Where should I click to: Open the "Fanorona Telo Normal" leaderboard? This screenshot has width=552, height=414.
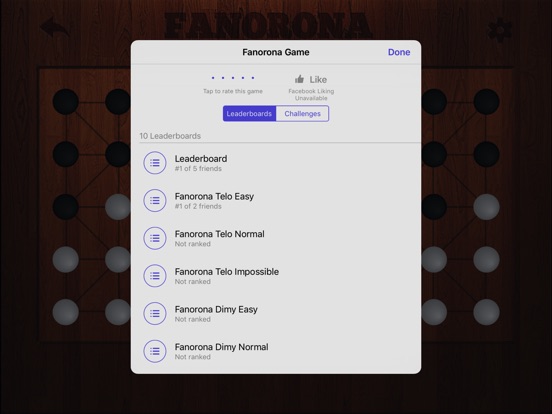[x=276, y=238]
